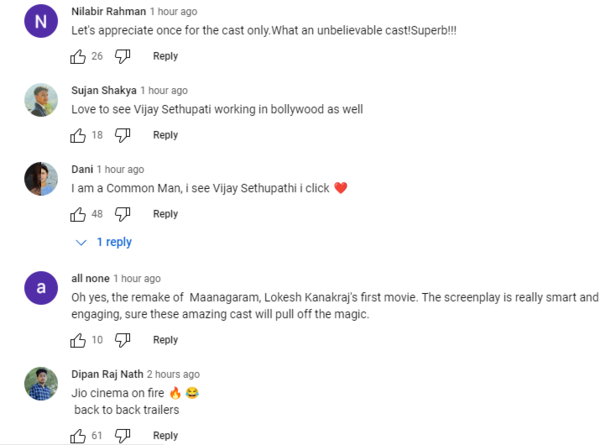Dislike Dipan Raj Nath's comment
The width and height of the screenshot is (616, 445).
click(x=123, y=435)
